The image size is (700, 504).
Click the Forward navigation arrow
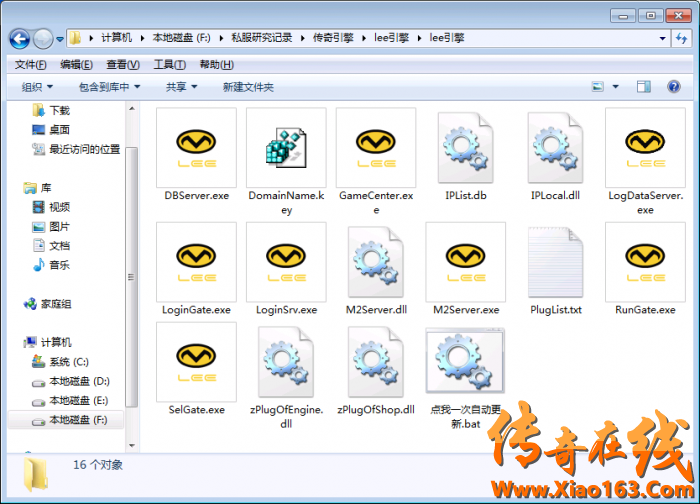tap(43, 39)
